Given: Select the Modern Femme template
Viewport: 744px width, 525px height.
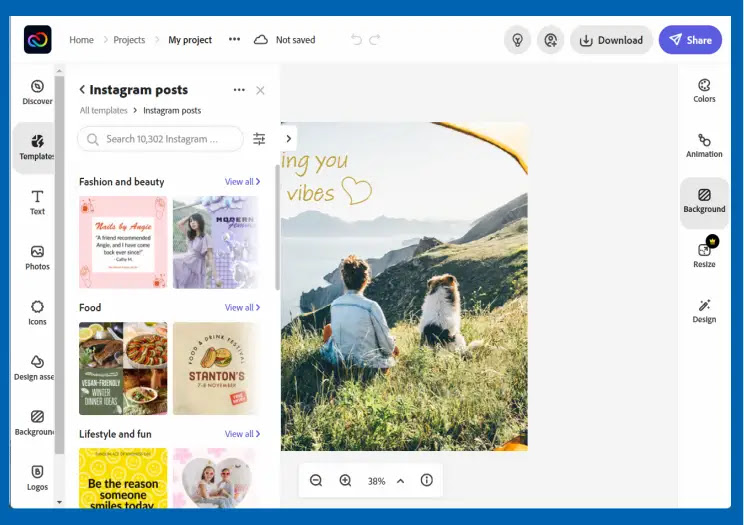Looking at the screenshot, I should tap(216, 242).
